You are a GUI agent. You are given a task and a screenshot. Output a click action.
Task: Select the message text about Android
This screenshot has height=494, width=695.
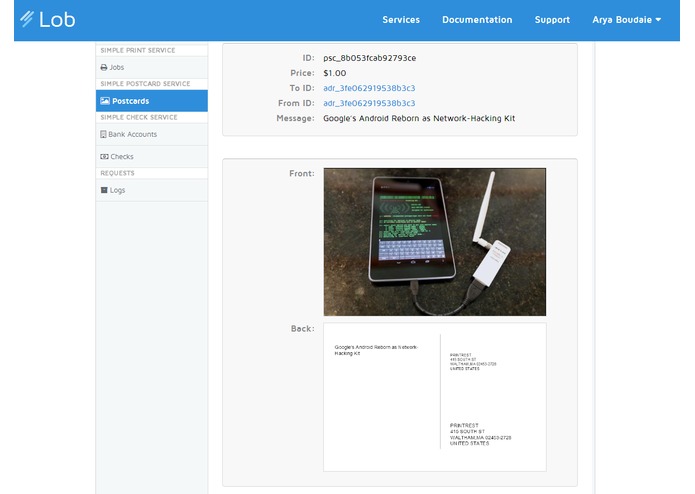tap(419, 118)
